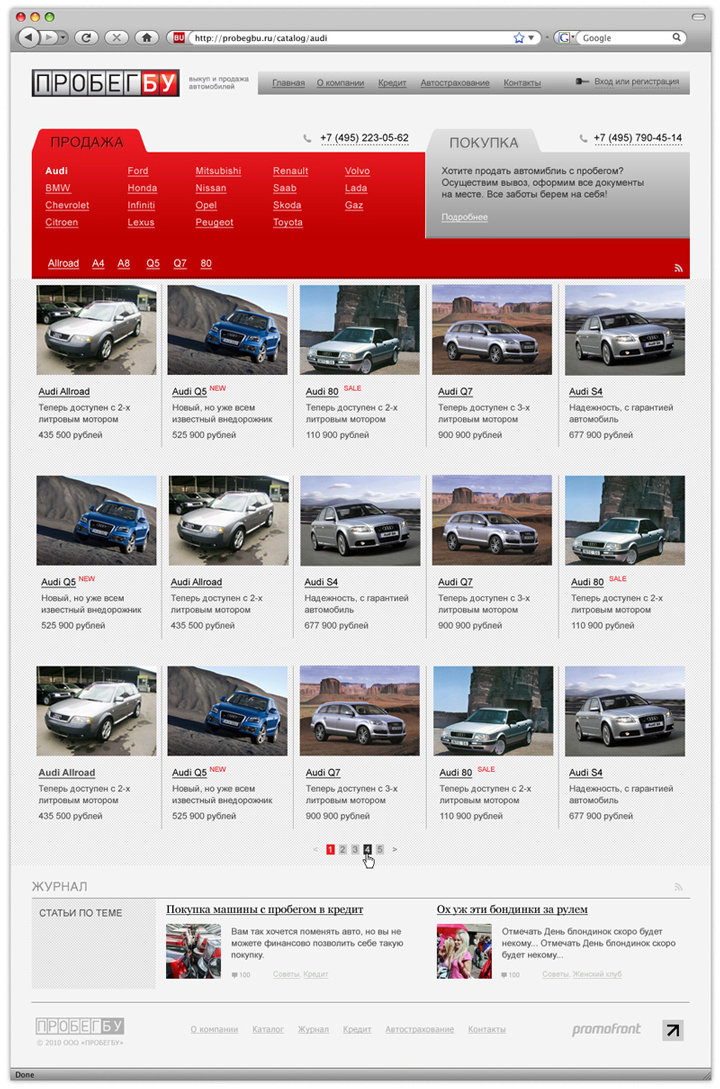Go to page 3 in pagination
This screenshot has width=720, height=1089.
[355, 849]
